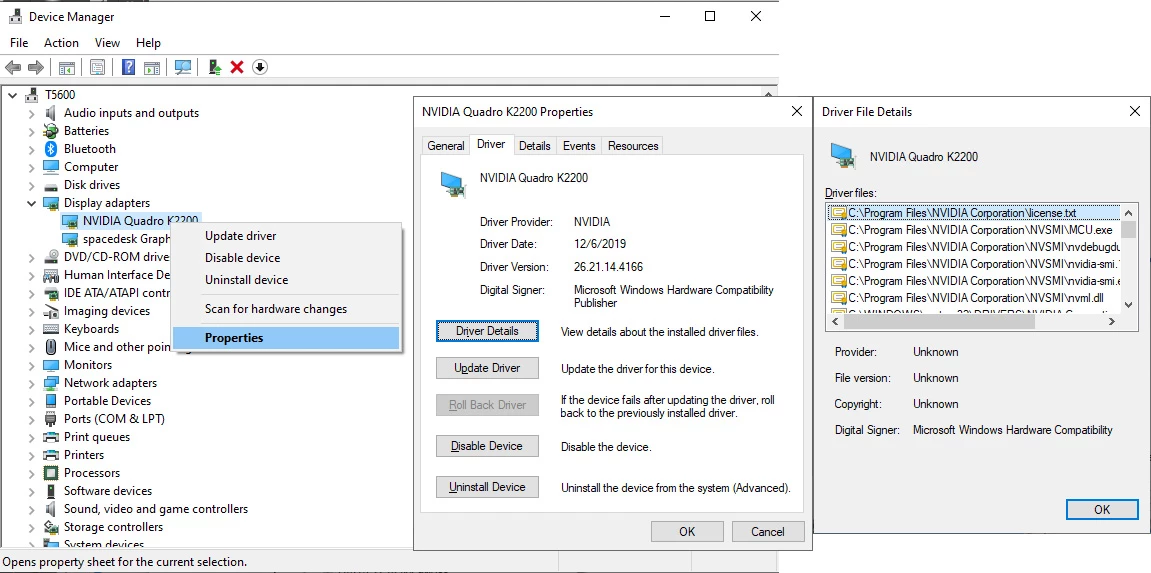
Task: Switch to the Events tab
Action: tap(579, 146)
